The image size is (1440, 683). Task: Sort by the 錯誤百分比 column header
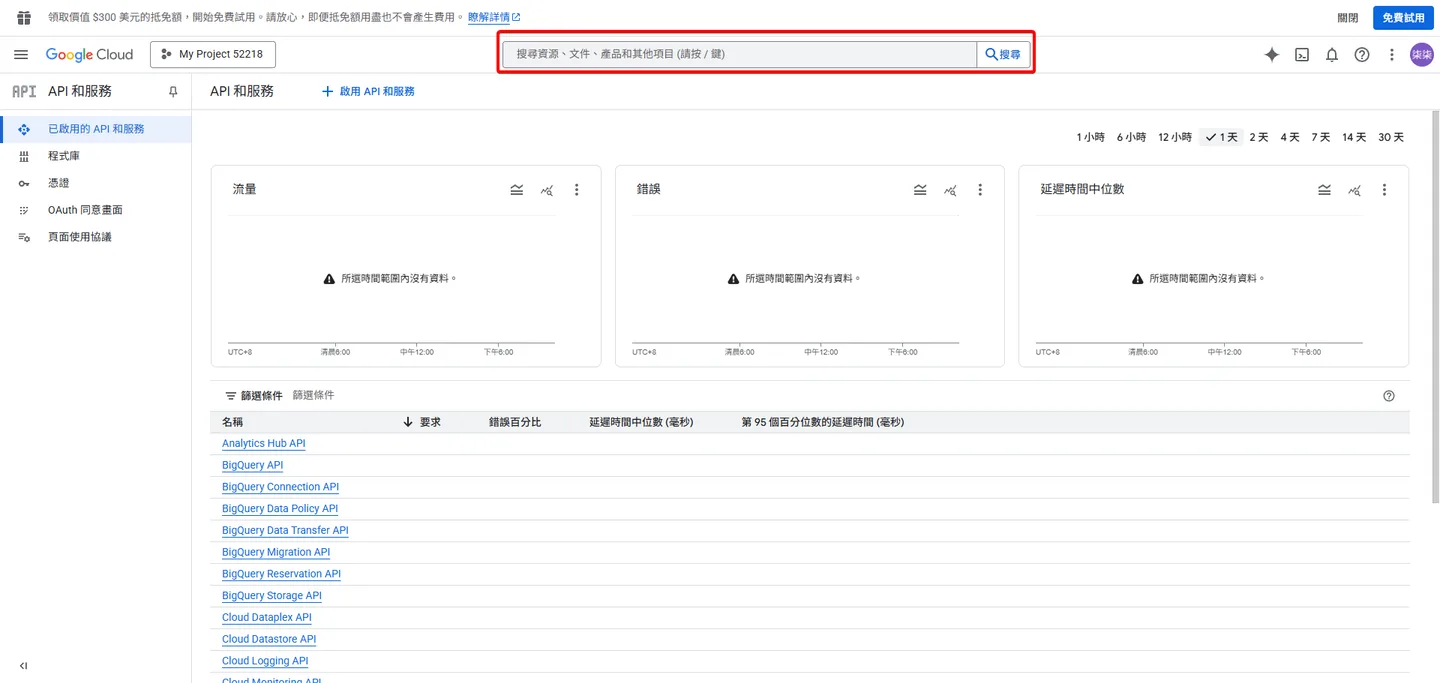515,422
